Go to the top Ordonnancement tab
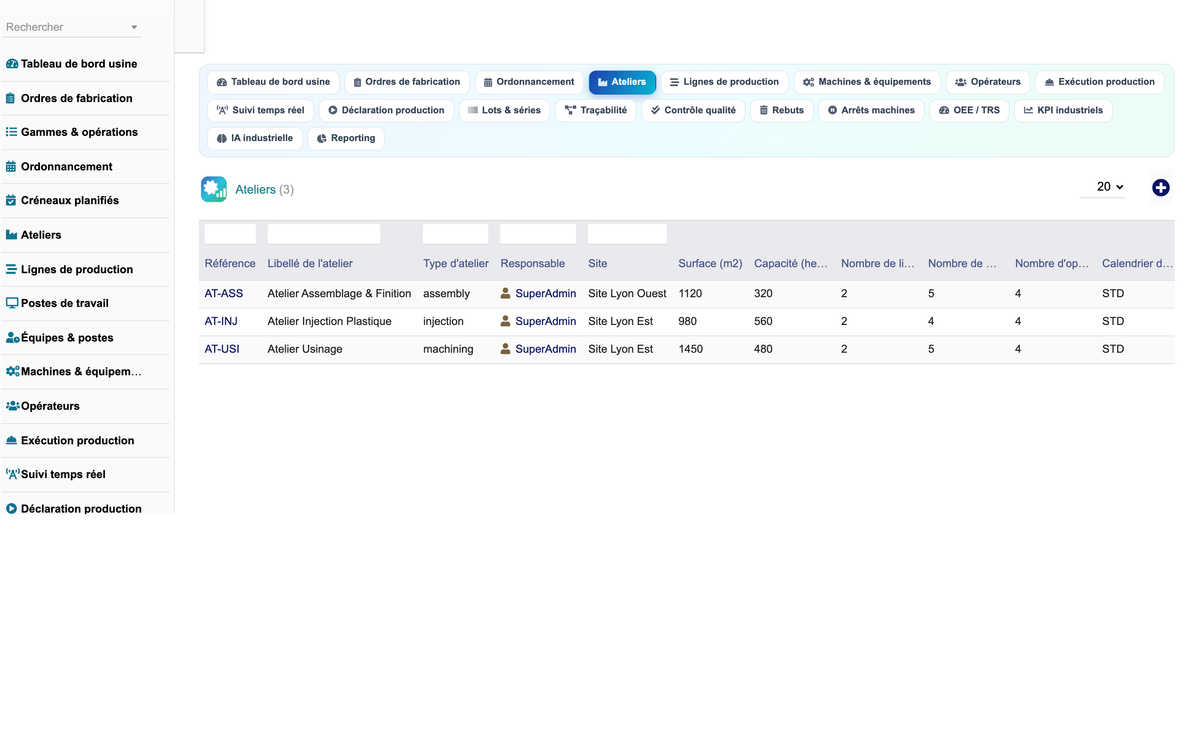1200x743 pixels. click(529, 82)
